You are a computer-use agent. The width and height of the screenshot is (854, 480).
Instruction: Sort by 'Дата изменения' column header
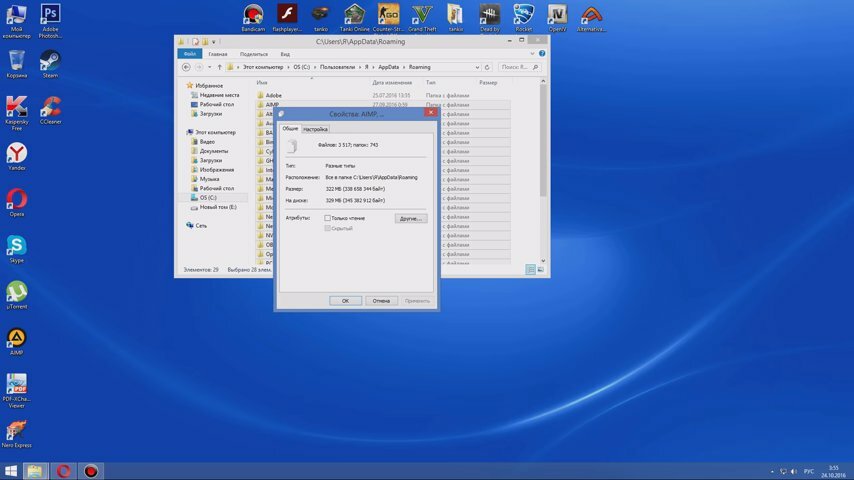pos(392,83)
